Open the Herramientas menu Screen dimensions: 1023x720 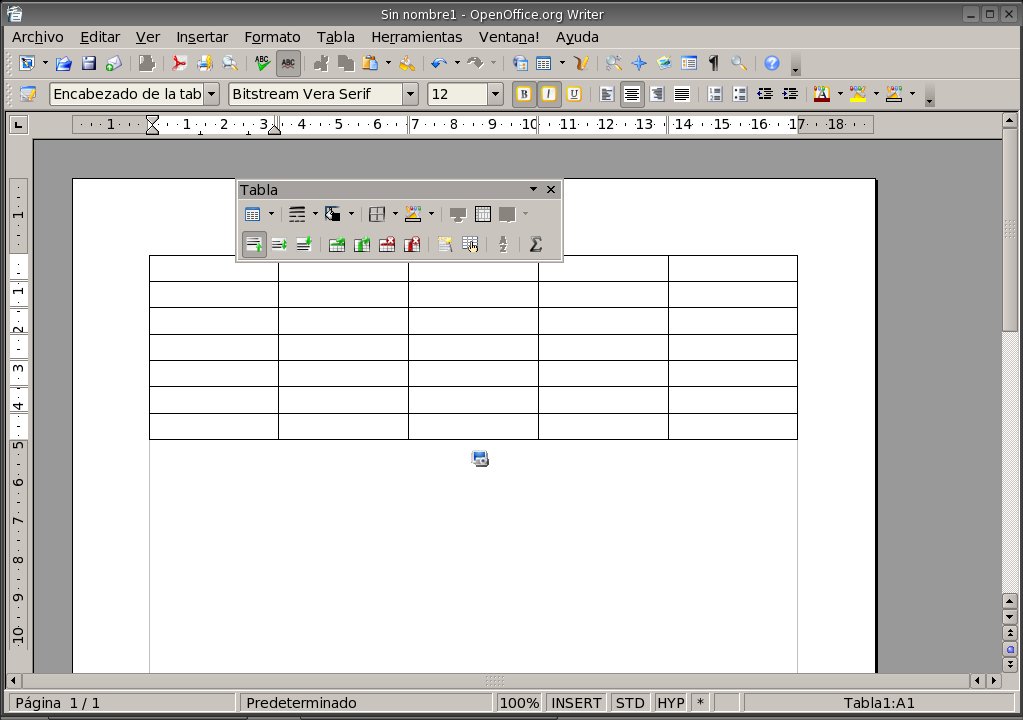click(416, 37)
